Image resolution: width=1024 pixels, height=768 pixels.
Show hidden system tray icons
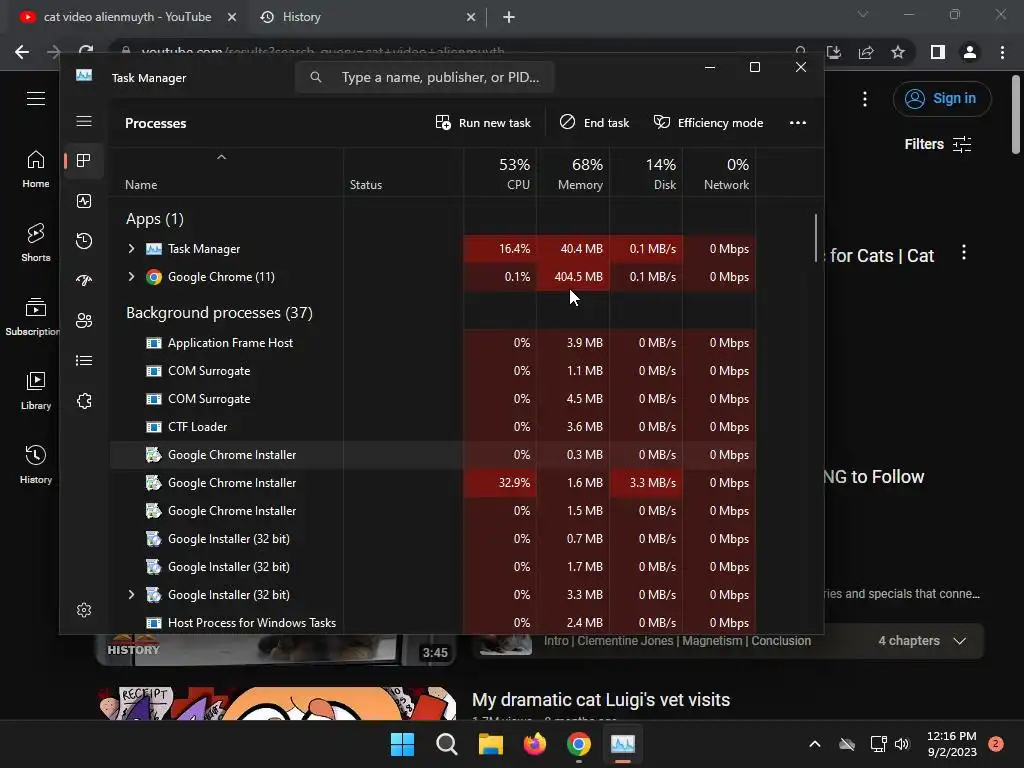(815, 744)
